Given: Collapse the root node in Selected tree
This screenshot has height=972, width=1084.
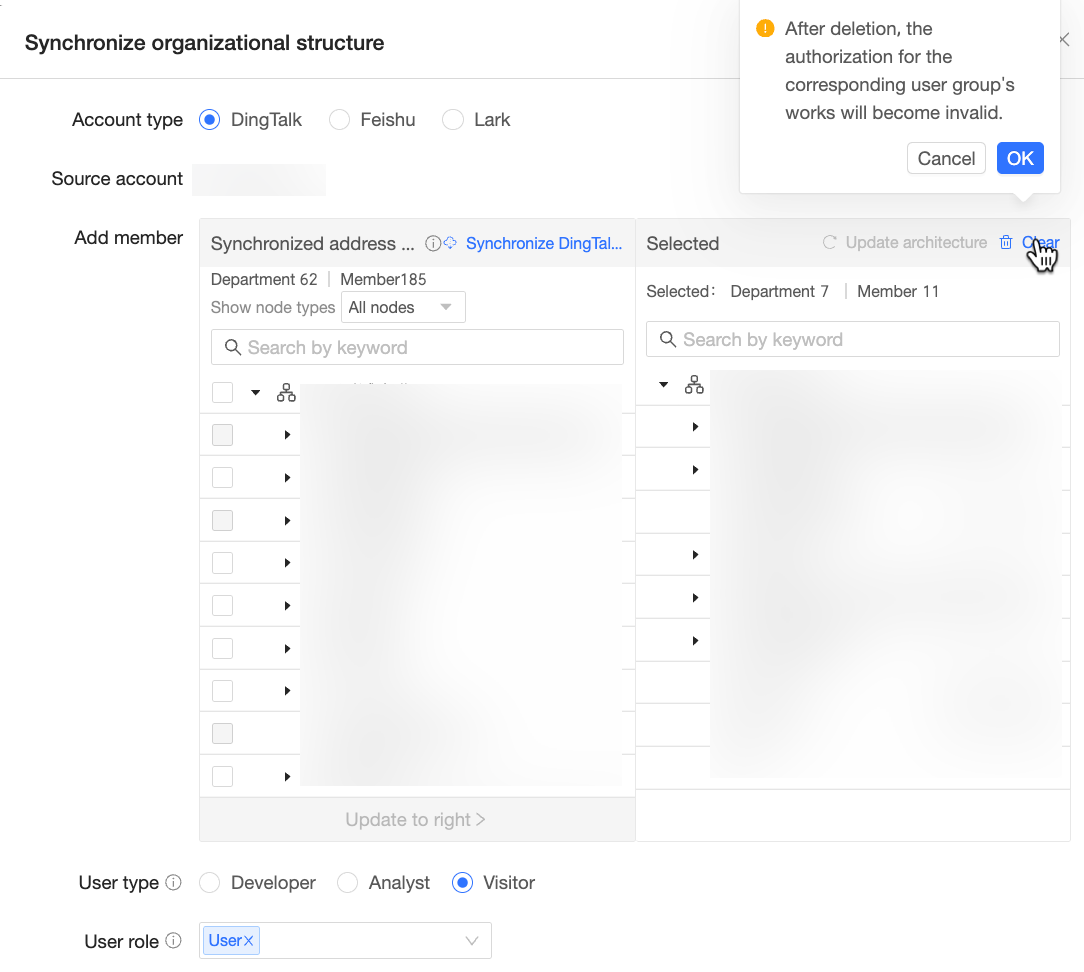Looking at the screenshot, I should (x=664, y=384).
